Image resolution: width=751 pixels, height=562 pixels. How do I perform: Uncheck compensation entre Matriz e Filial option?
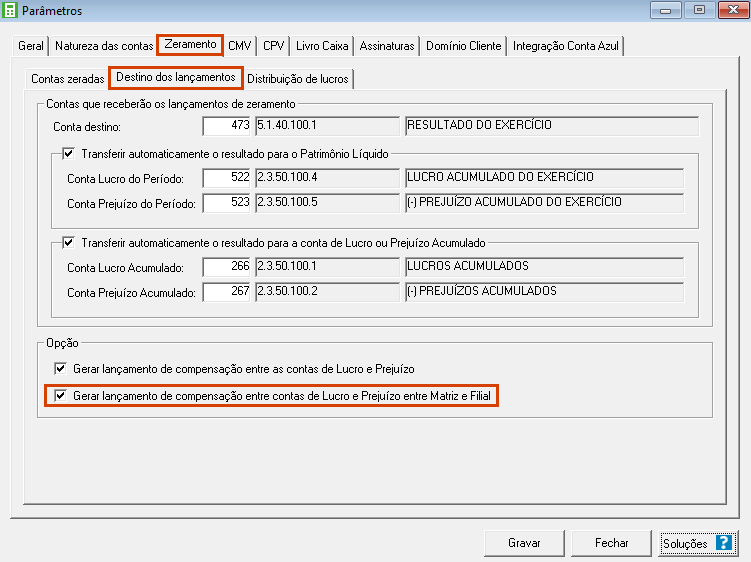(x=60, y=396)
